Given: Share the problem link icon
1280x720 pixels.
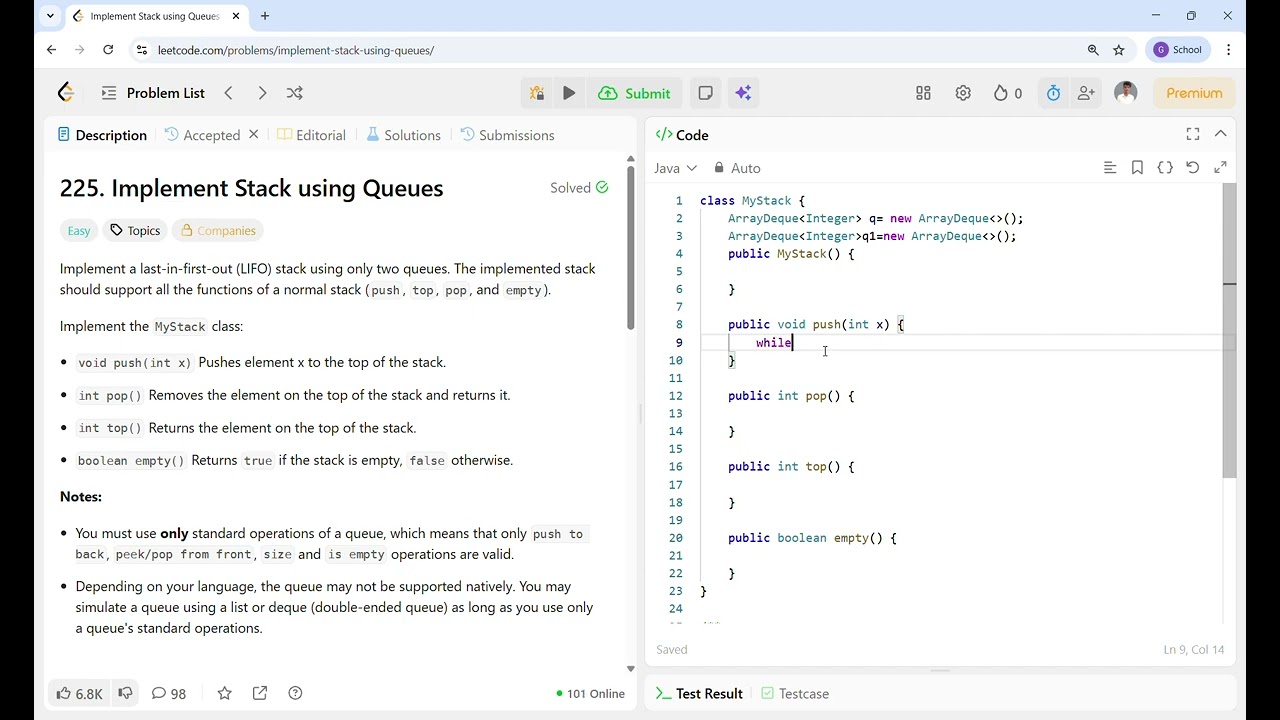Looking at the screenshot, I should coord(260,693).
